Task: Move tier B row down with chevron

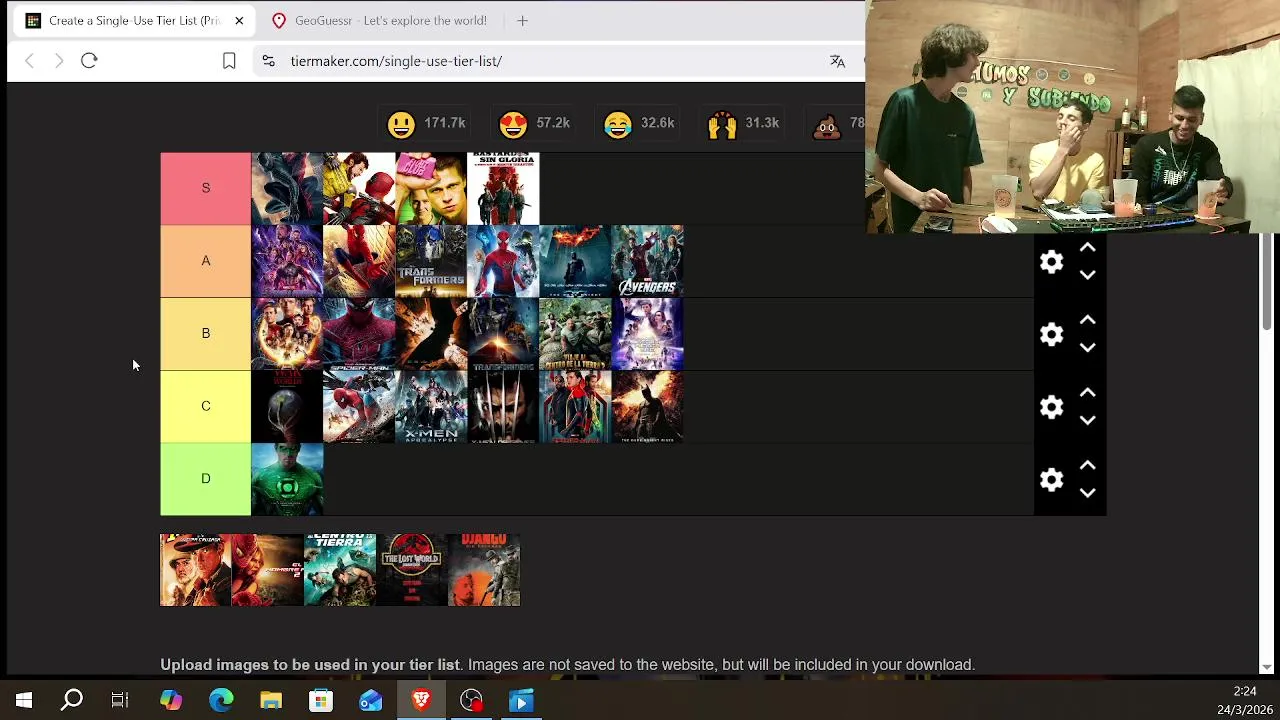Action: coord(1088,348)
